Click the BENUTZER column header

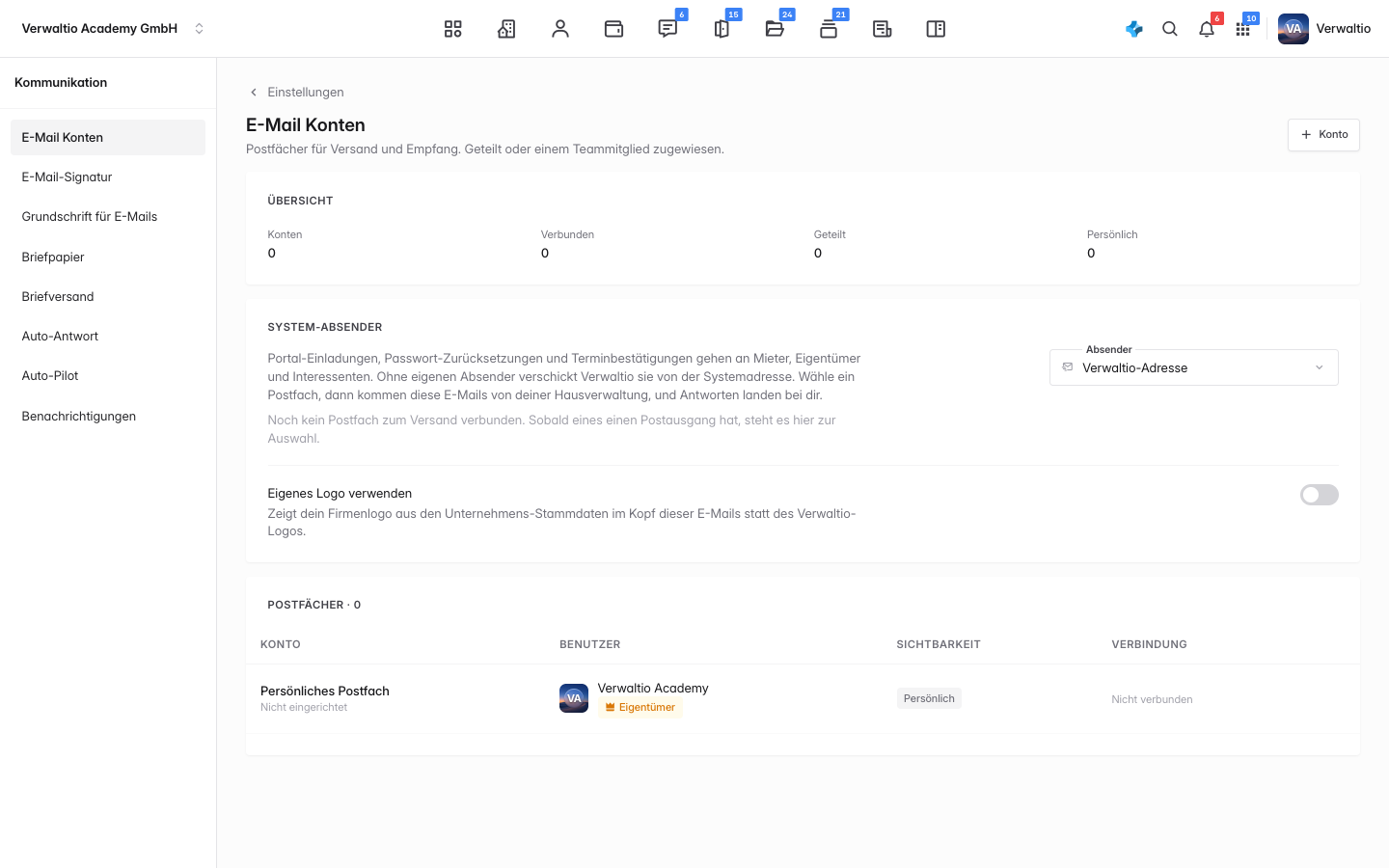click(590, 644)
